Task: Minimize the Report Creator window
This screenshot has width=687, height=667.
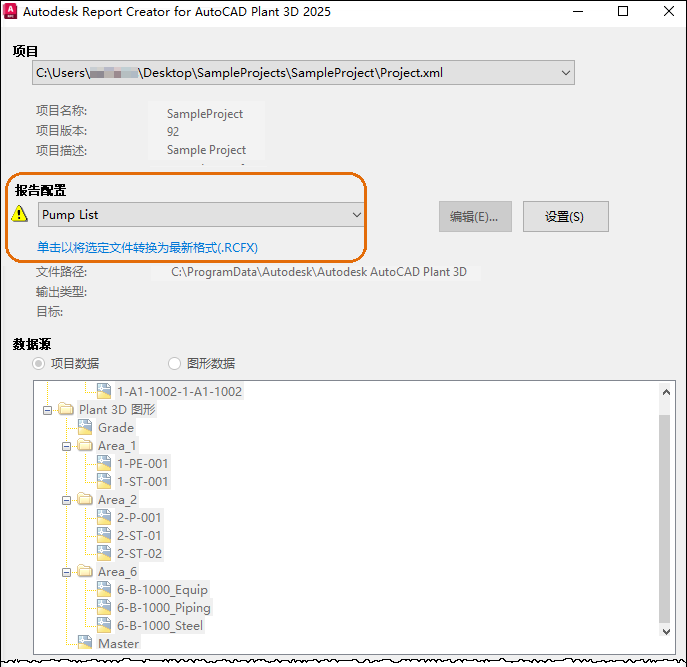Action: 578,11
